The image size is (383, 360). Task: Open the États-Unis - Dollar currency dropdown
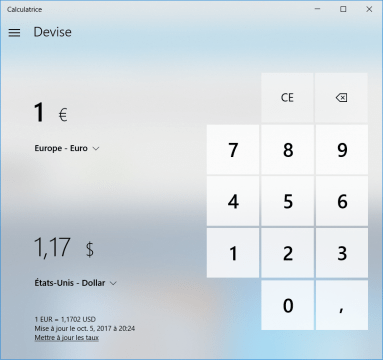tap(75, 283)
